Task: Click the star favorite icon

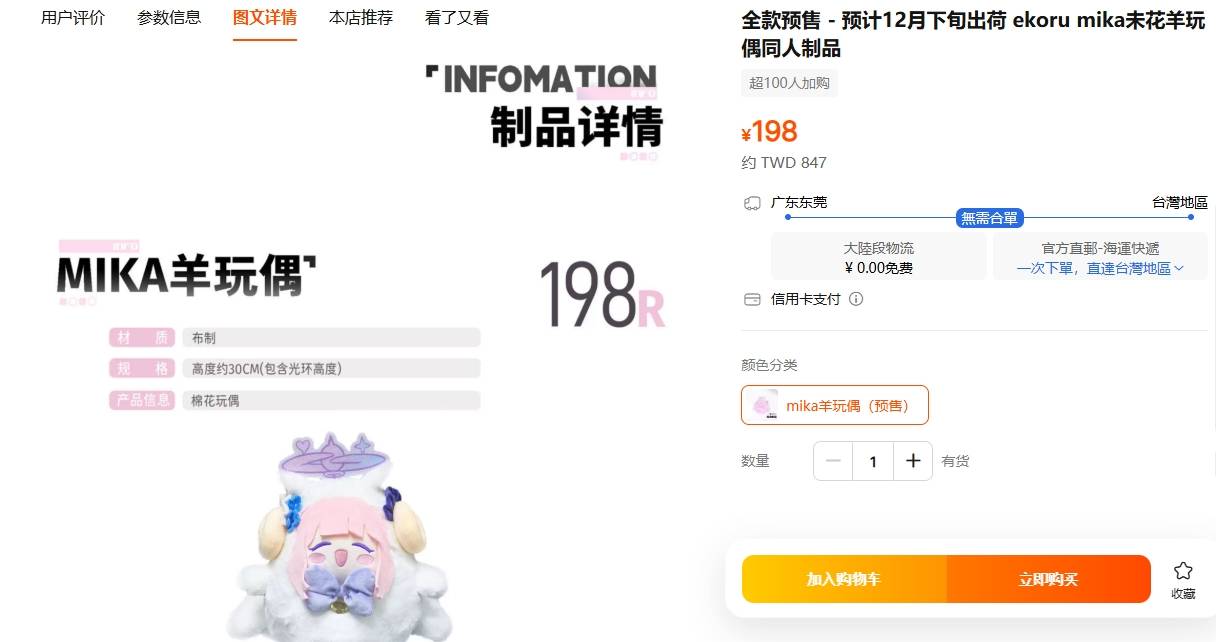Action: (x=1183, y=571)
